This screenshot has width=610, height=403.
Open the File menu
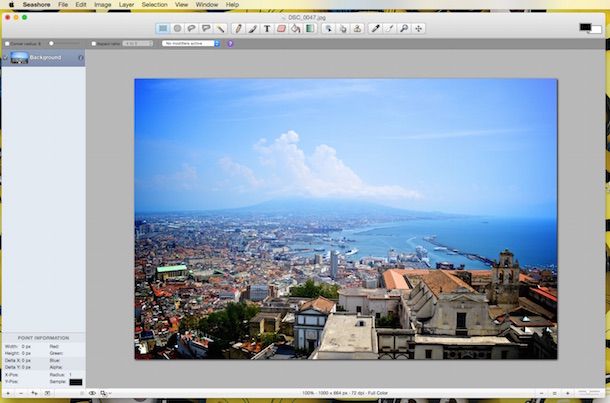click(63, 5)
